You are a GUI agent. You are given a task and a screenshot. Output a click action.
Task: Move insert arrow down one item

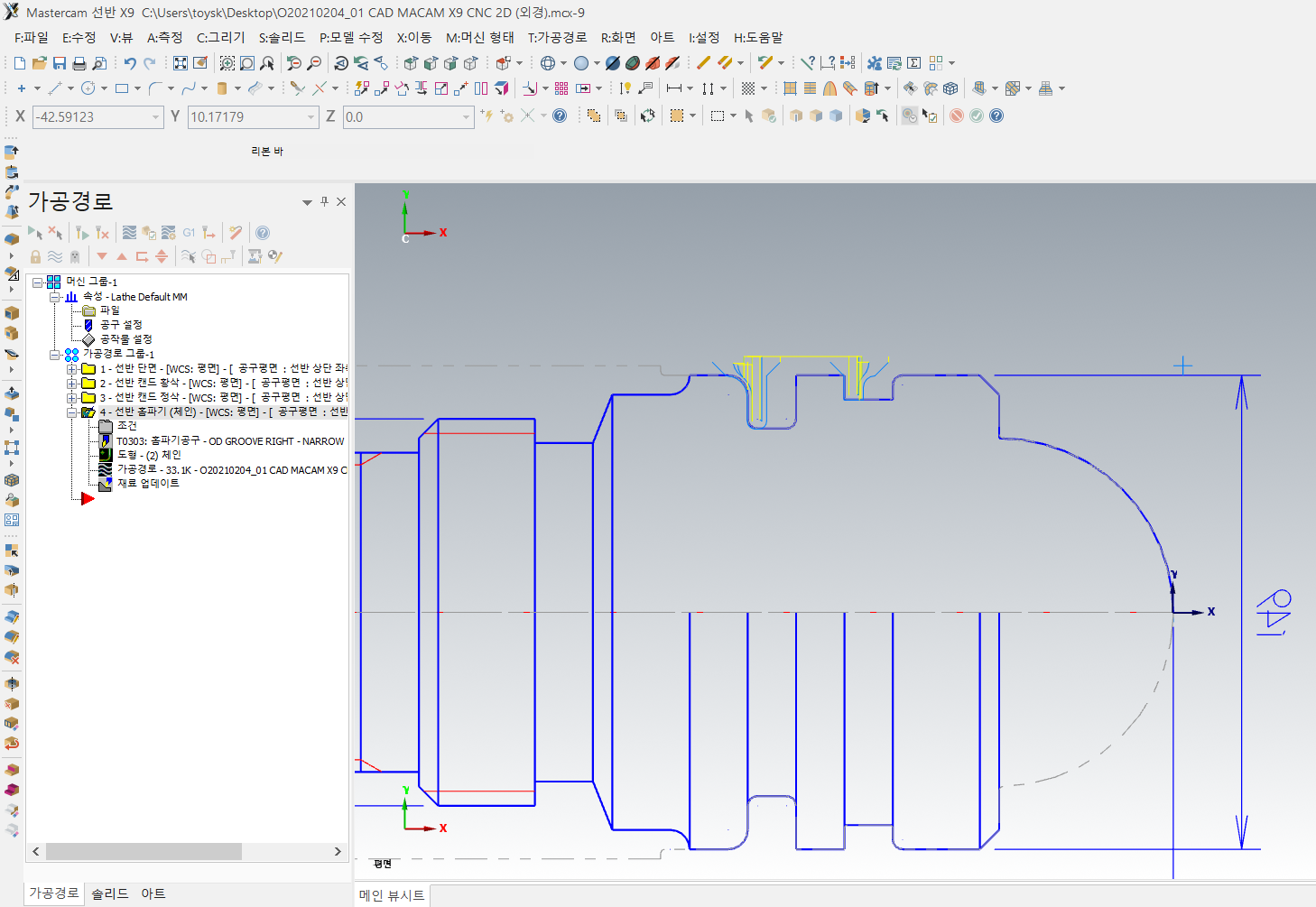click(x=102, y=256)
